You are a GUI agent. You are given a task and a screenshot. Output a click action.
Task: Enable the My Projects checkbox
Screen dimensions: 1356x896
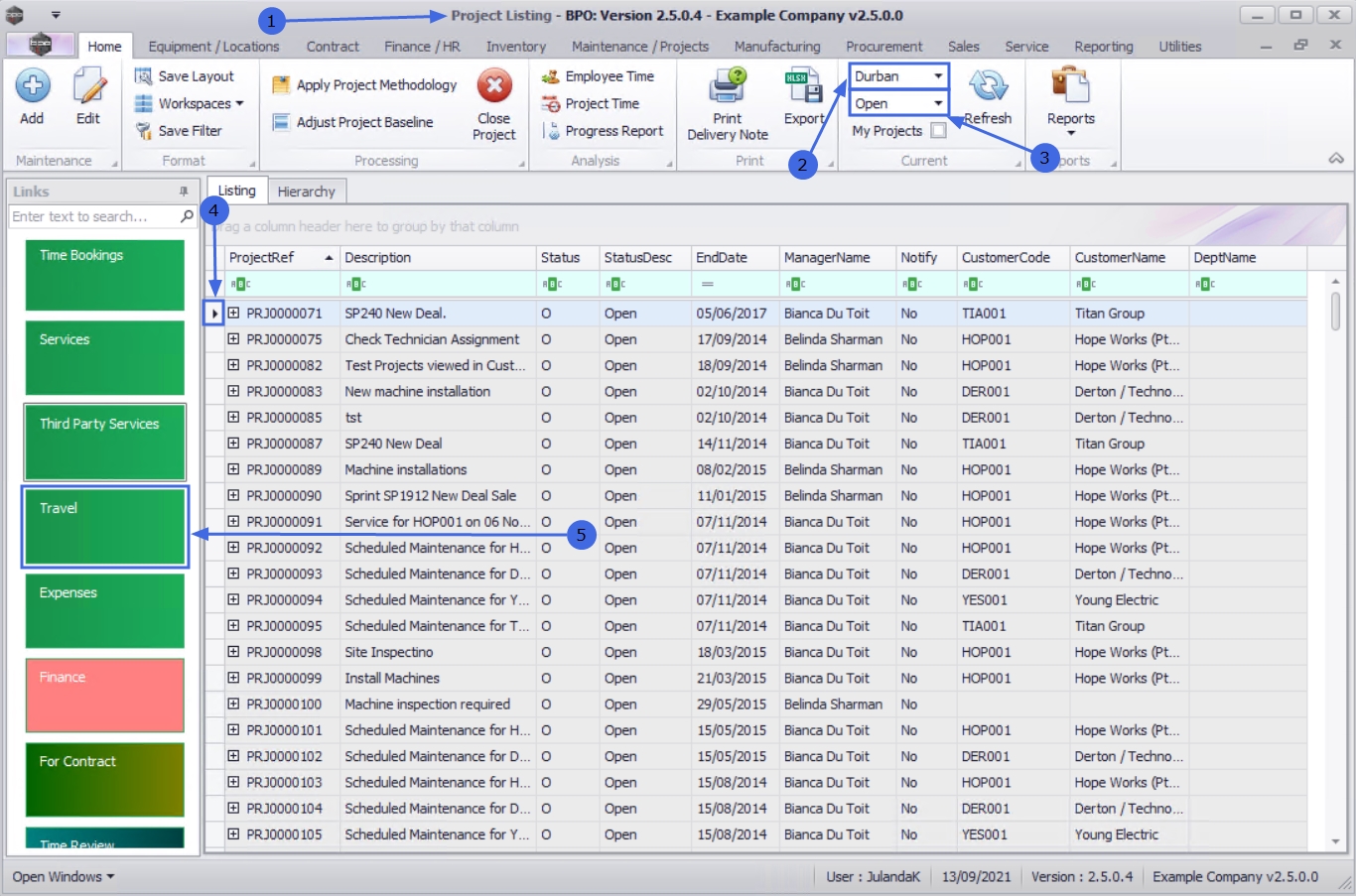click(938, 131)
